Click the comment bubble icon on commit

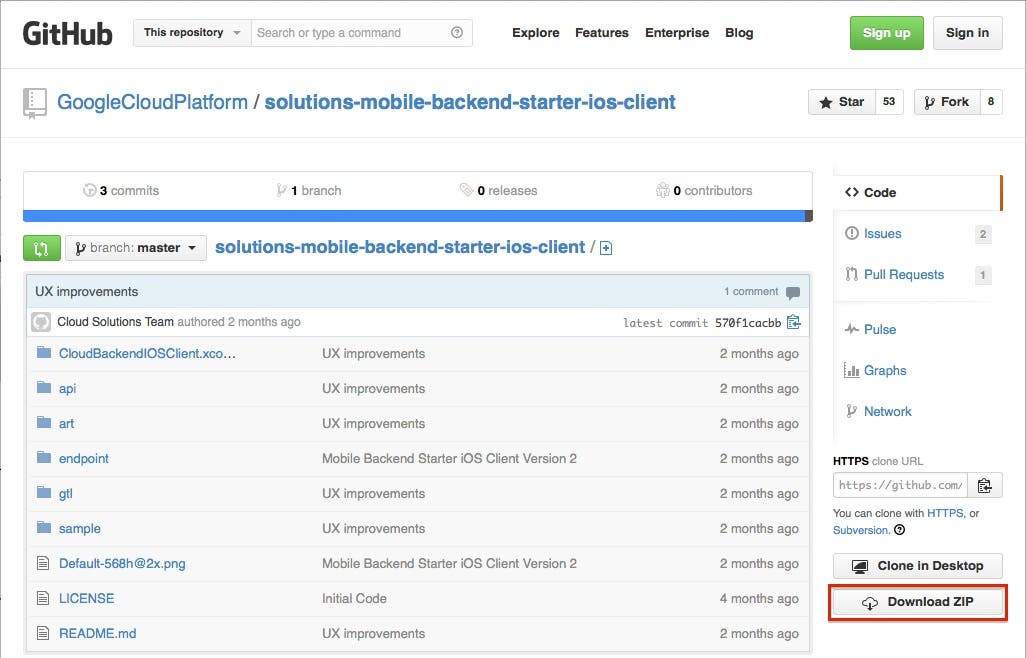pyautogui.click(x=793, y=293)
